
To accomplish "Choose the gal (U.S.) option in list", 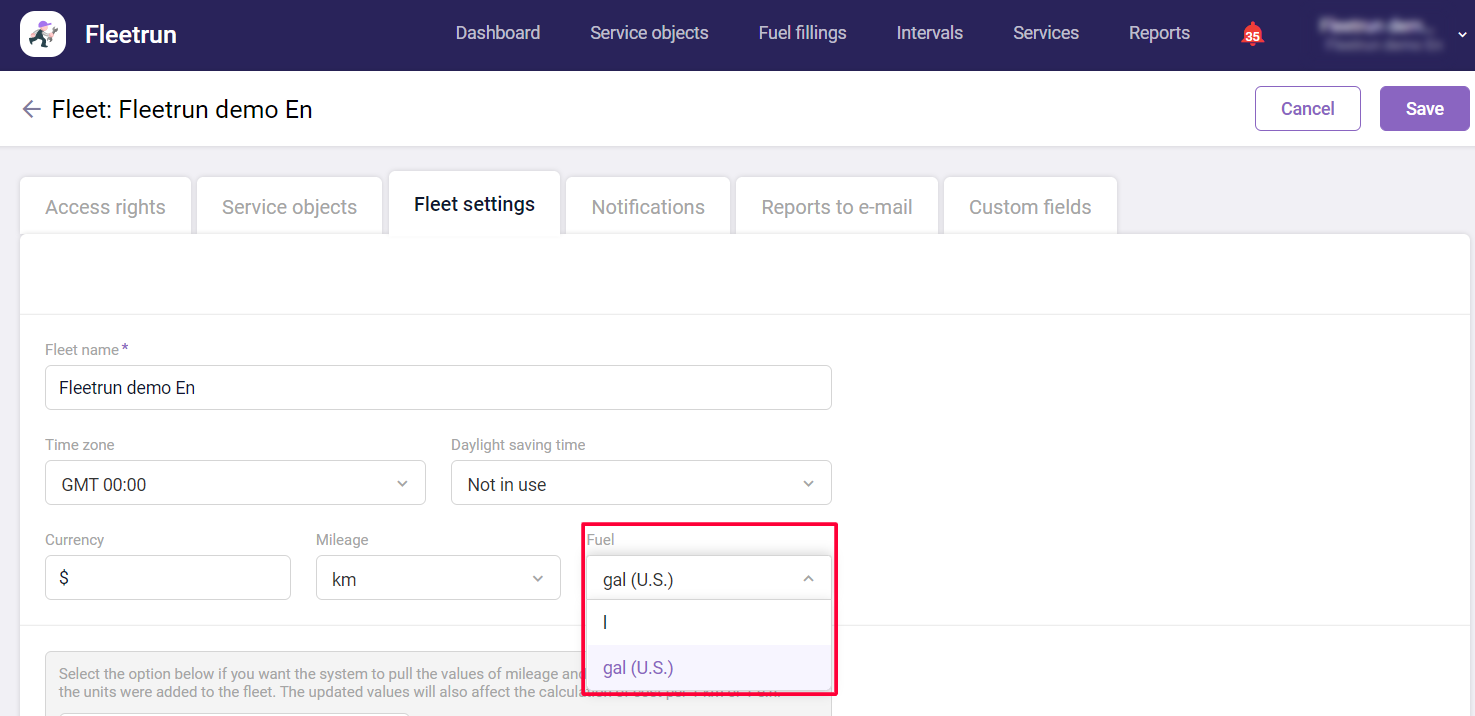I will coord(708,668).
